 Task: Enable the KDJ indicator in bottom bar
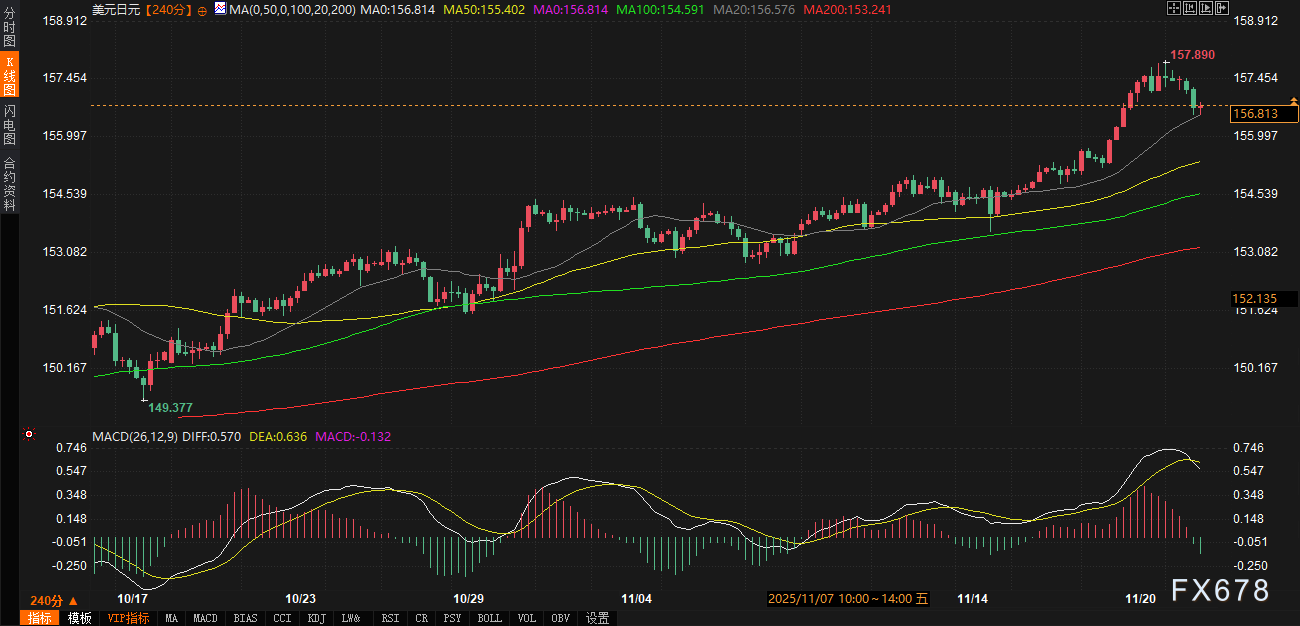[317, 618]
